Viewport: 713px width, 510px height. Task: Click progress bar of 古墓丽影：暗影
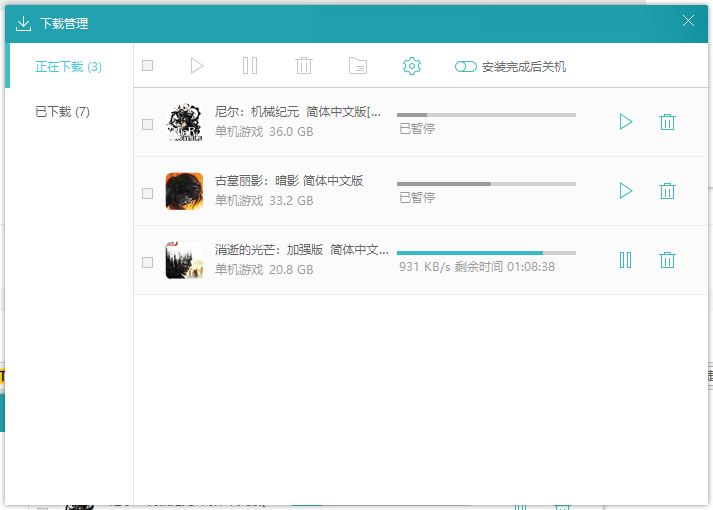(486, 184)
